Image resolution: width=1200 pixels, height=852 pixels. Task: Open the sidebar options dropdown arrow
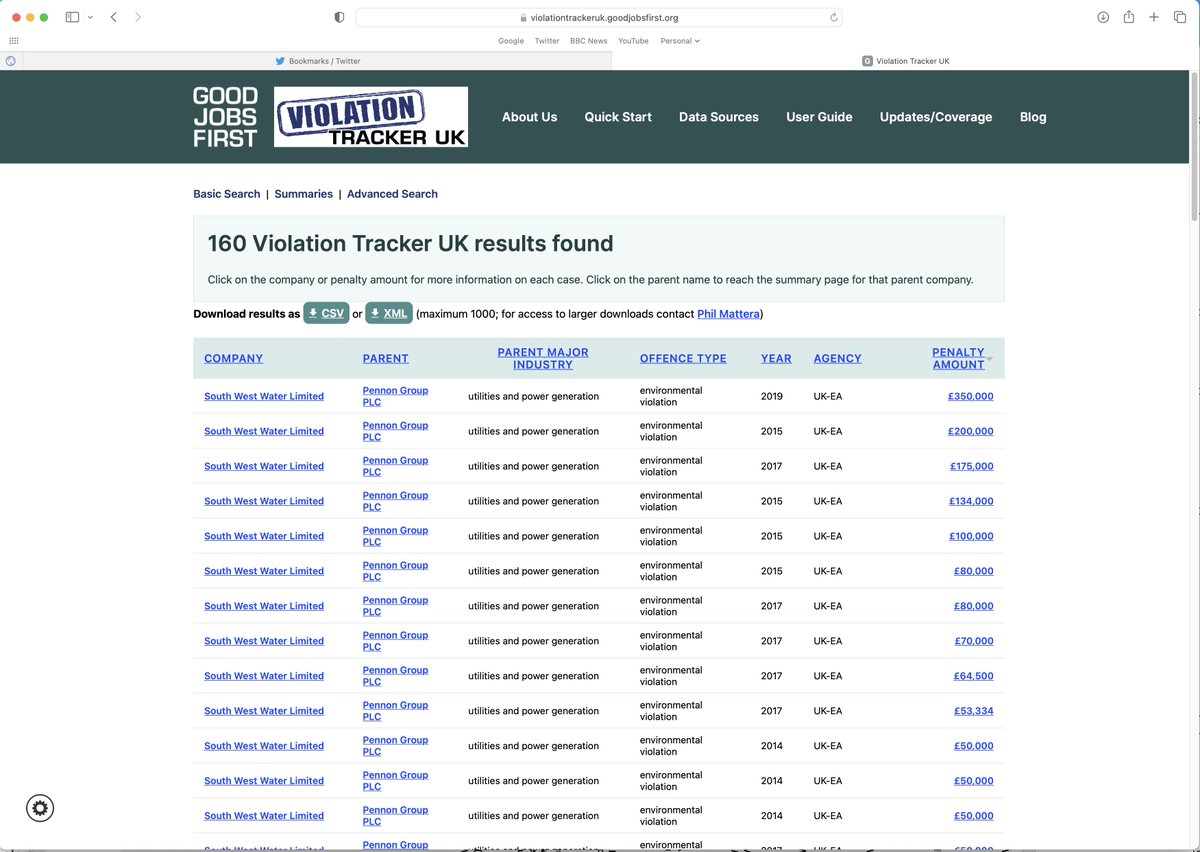90,17
